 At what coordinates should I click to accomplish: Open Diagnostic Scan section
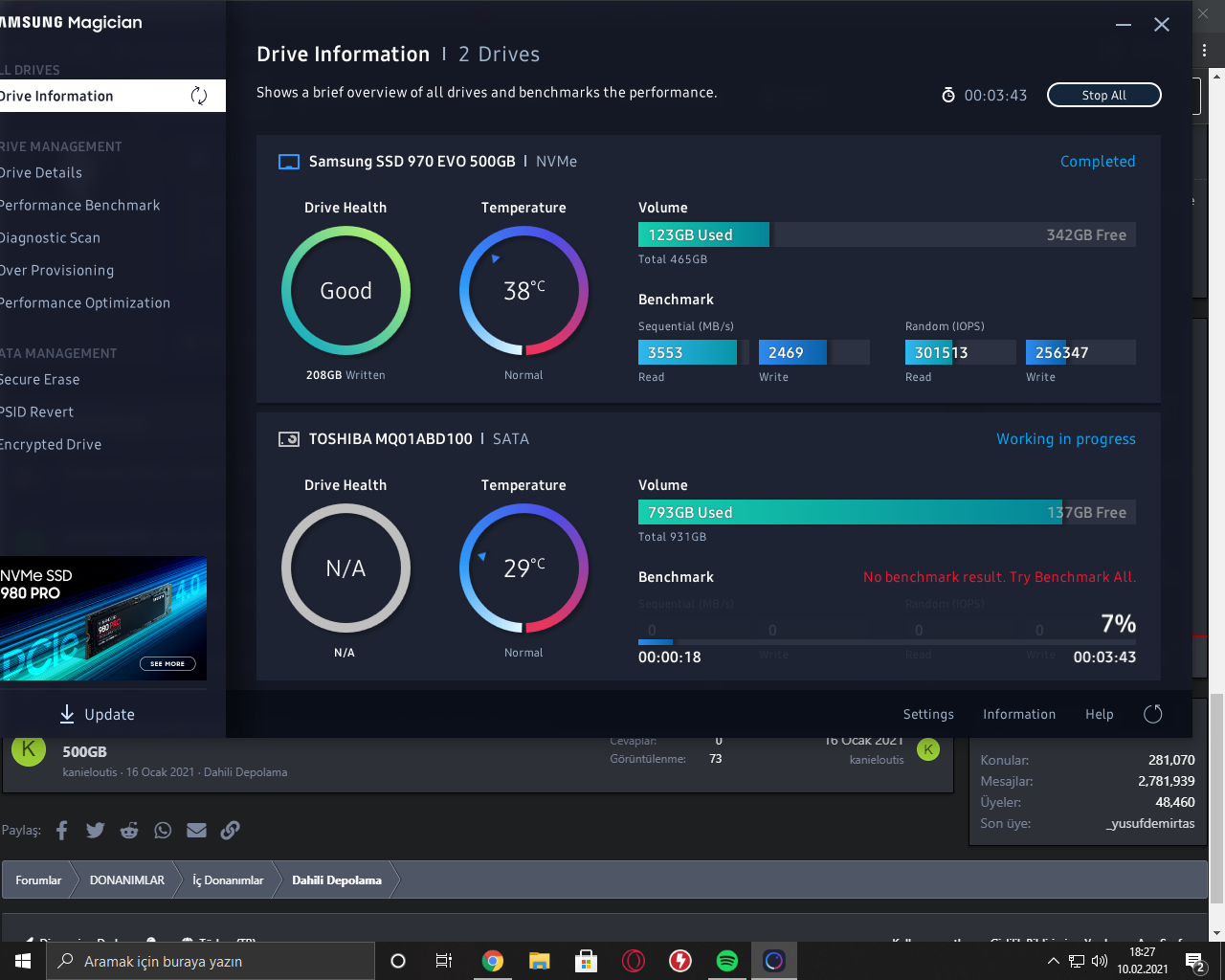pos(50,237)
